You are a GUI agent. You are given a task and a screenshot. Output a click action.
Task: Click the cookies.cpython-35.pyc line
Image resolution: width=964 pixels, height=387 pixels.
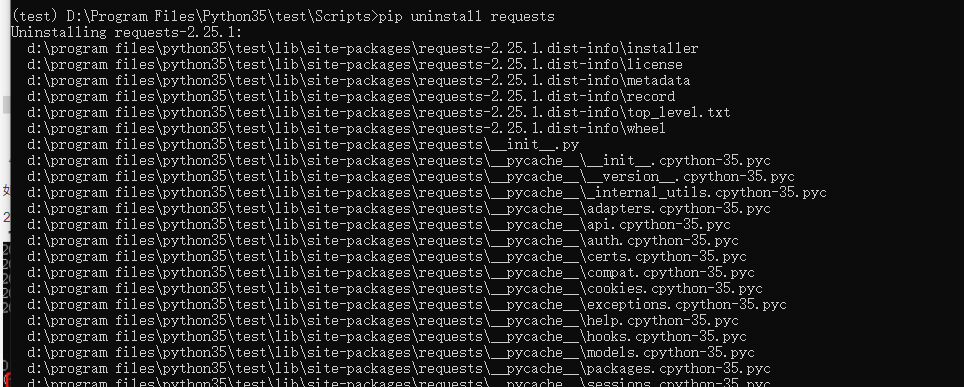coord(395,289)
